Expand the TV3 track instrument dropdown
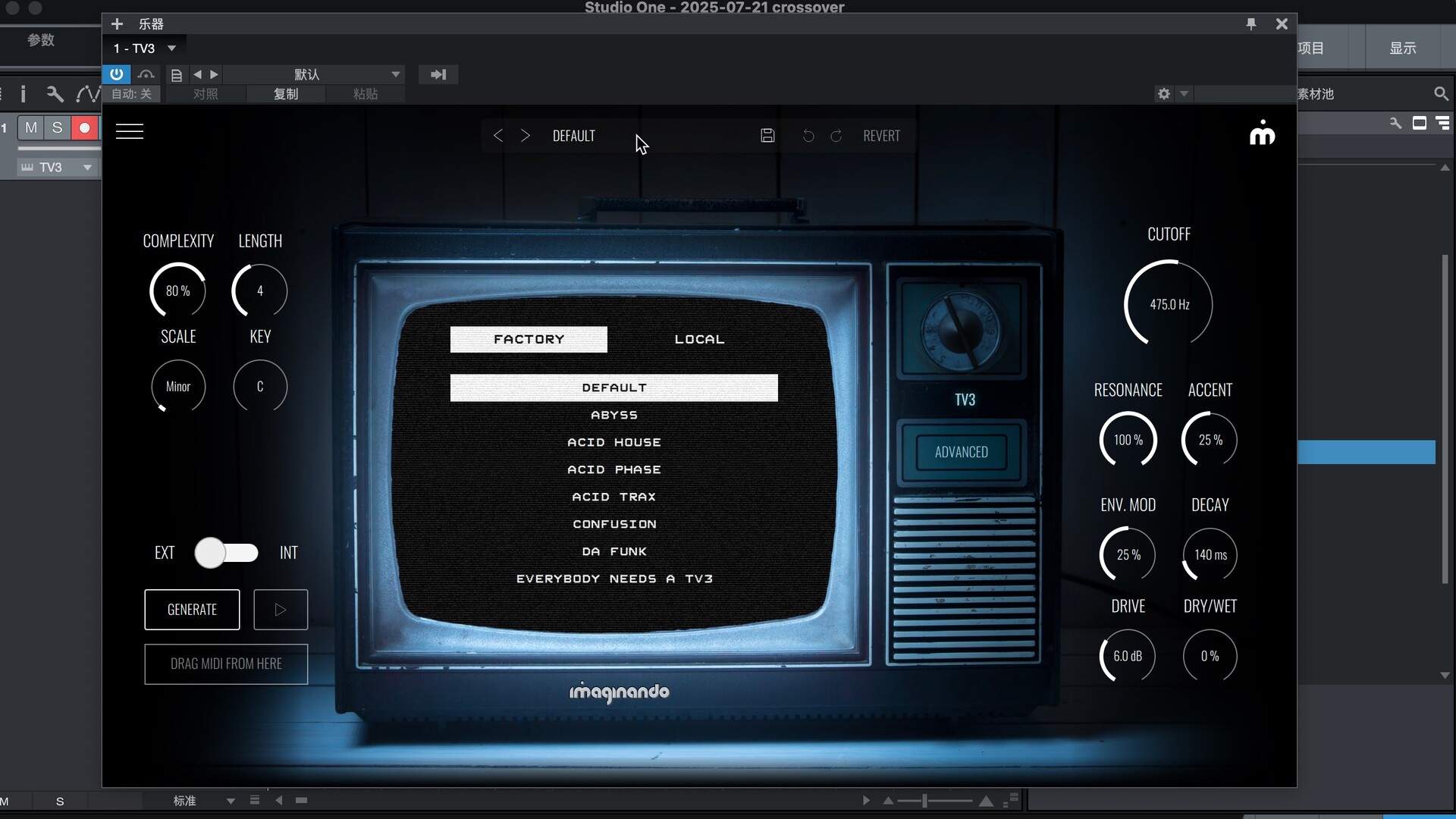Screen dimensions: 1456x819 tap(87, 168)
